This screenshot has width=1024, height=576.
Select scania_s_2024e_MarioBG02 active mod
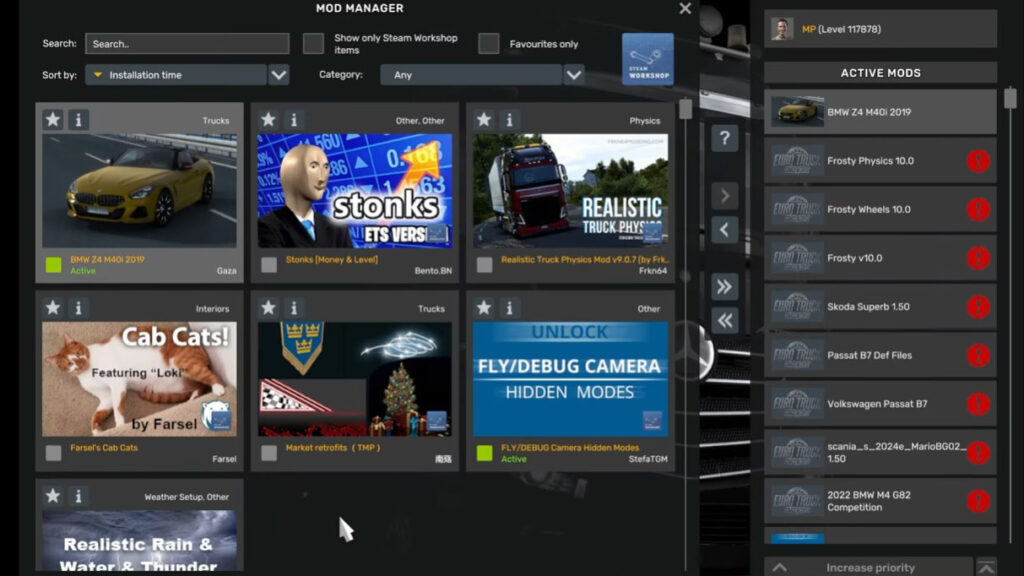pos(880,453)
